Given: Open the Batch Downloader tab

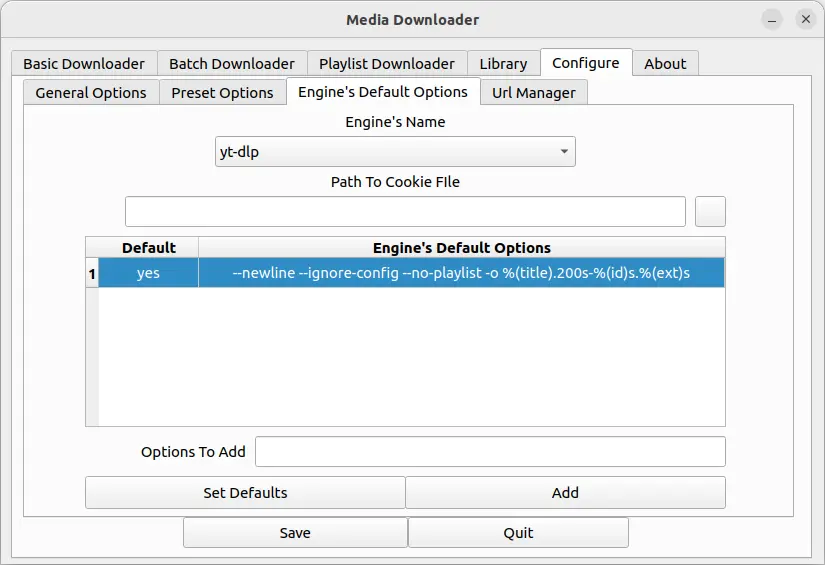Looking at the screenshot, I should point(231,63).
